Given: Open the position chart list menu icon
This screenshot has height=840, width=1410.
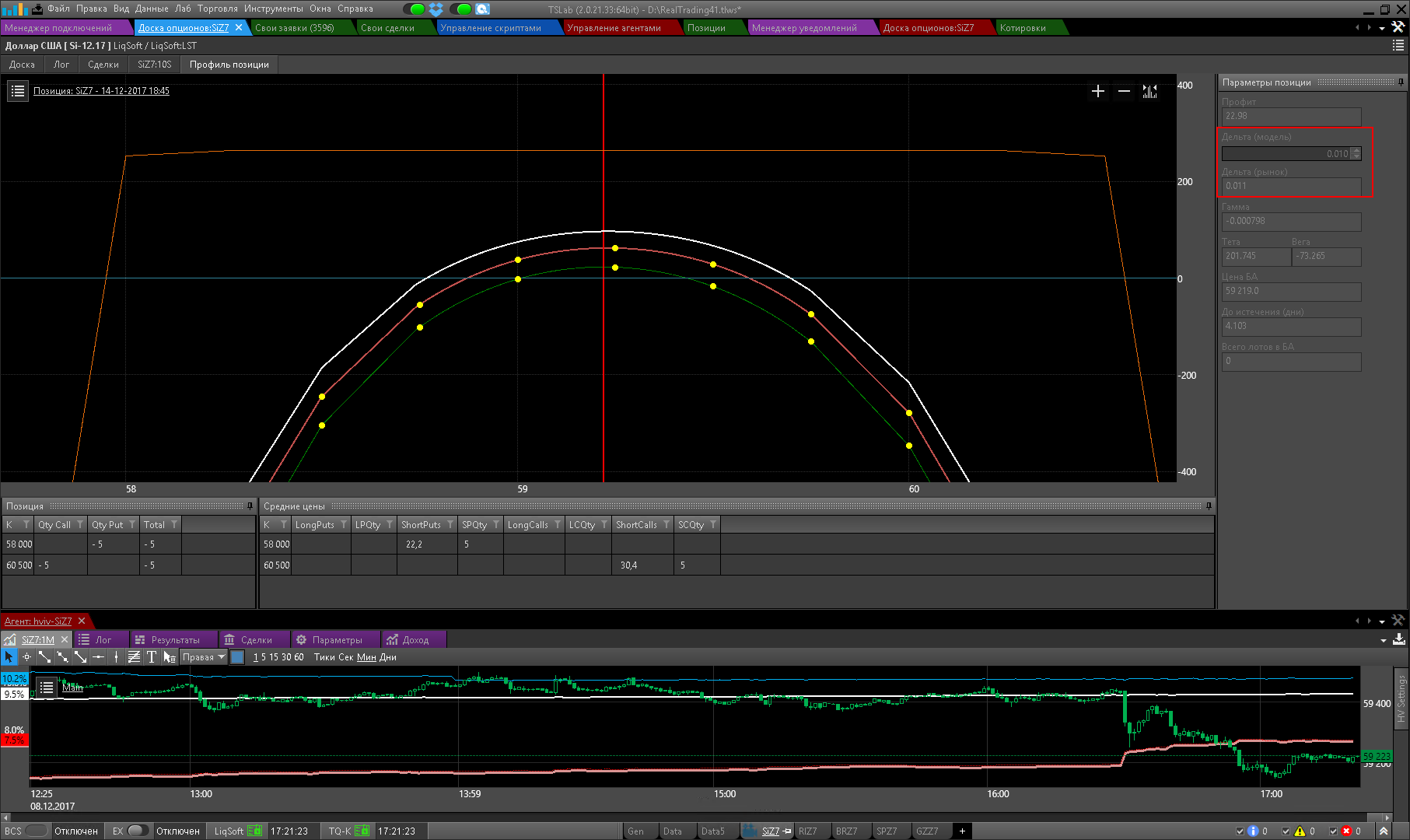Looking at the screenshot, I should [18, 91].
